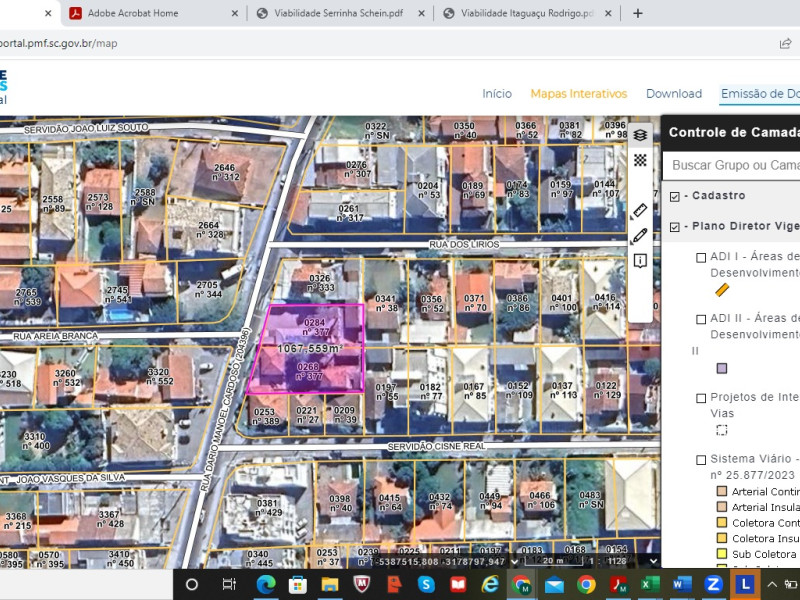Click the share icon in address bar

pos(785,43)
